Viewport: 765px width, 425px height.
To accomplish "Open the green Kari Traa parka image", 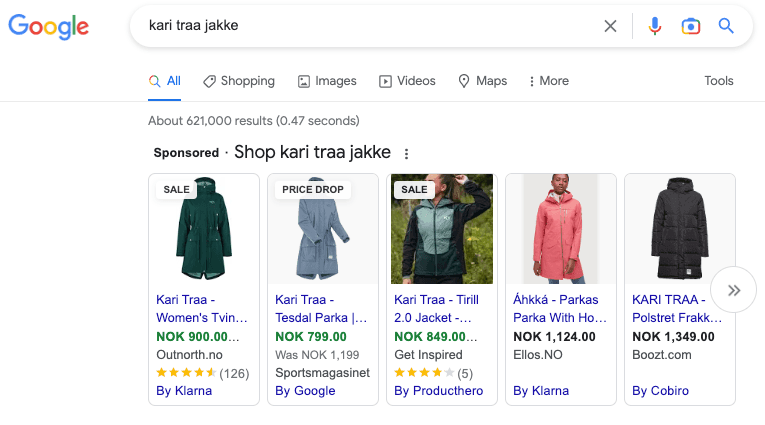I will point(204,229).
